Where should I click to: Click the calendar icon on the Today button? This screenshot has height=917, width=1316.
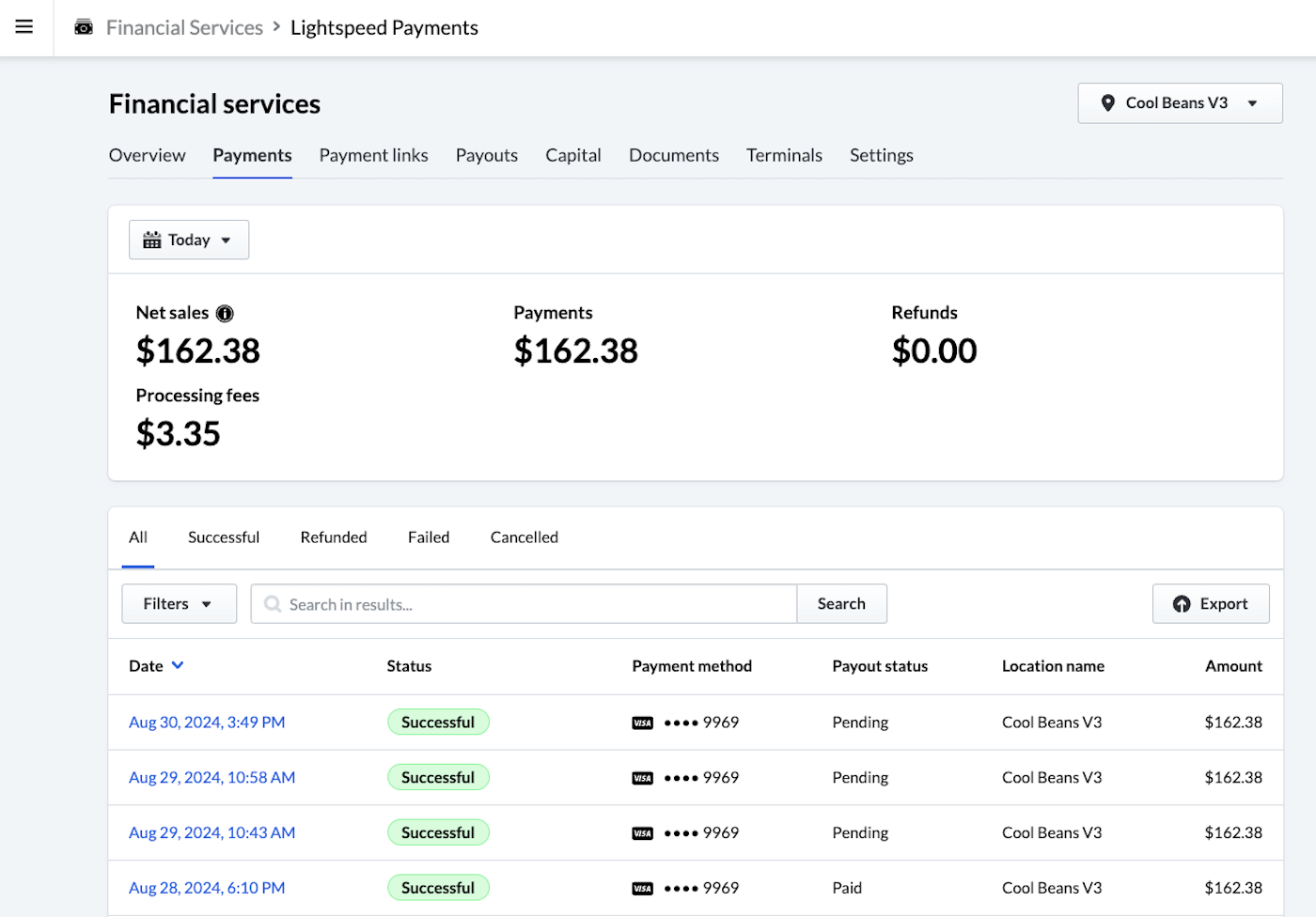coord(153,240)
